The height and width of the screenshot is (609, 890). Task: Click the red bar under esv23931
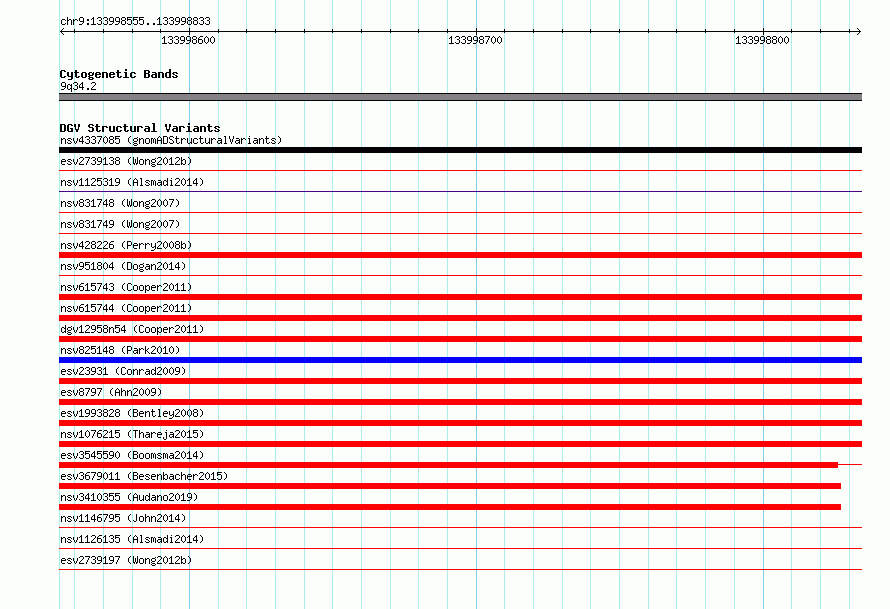pos(460,381)
